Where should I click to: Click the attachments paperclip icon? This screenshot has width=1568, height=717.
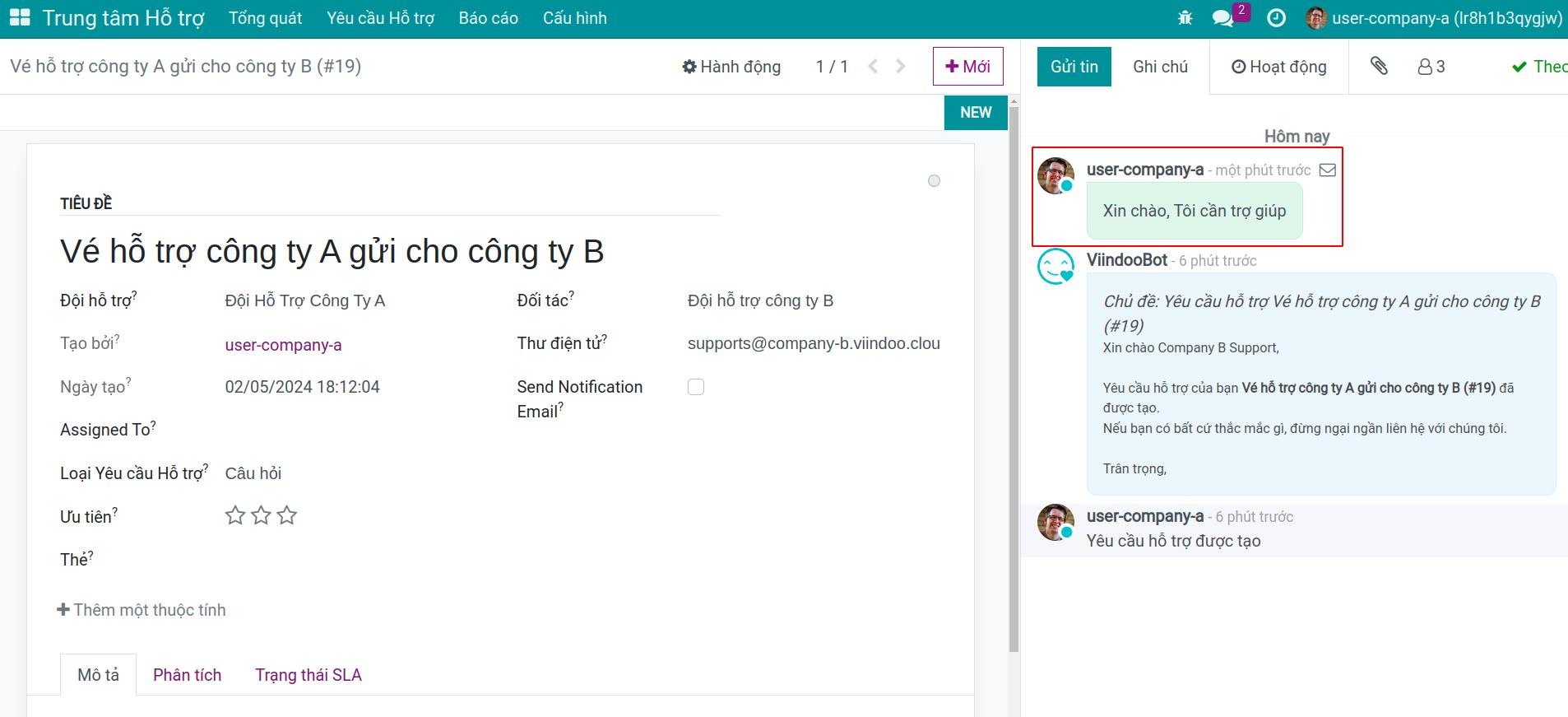[1379, 66]
